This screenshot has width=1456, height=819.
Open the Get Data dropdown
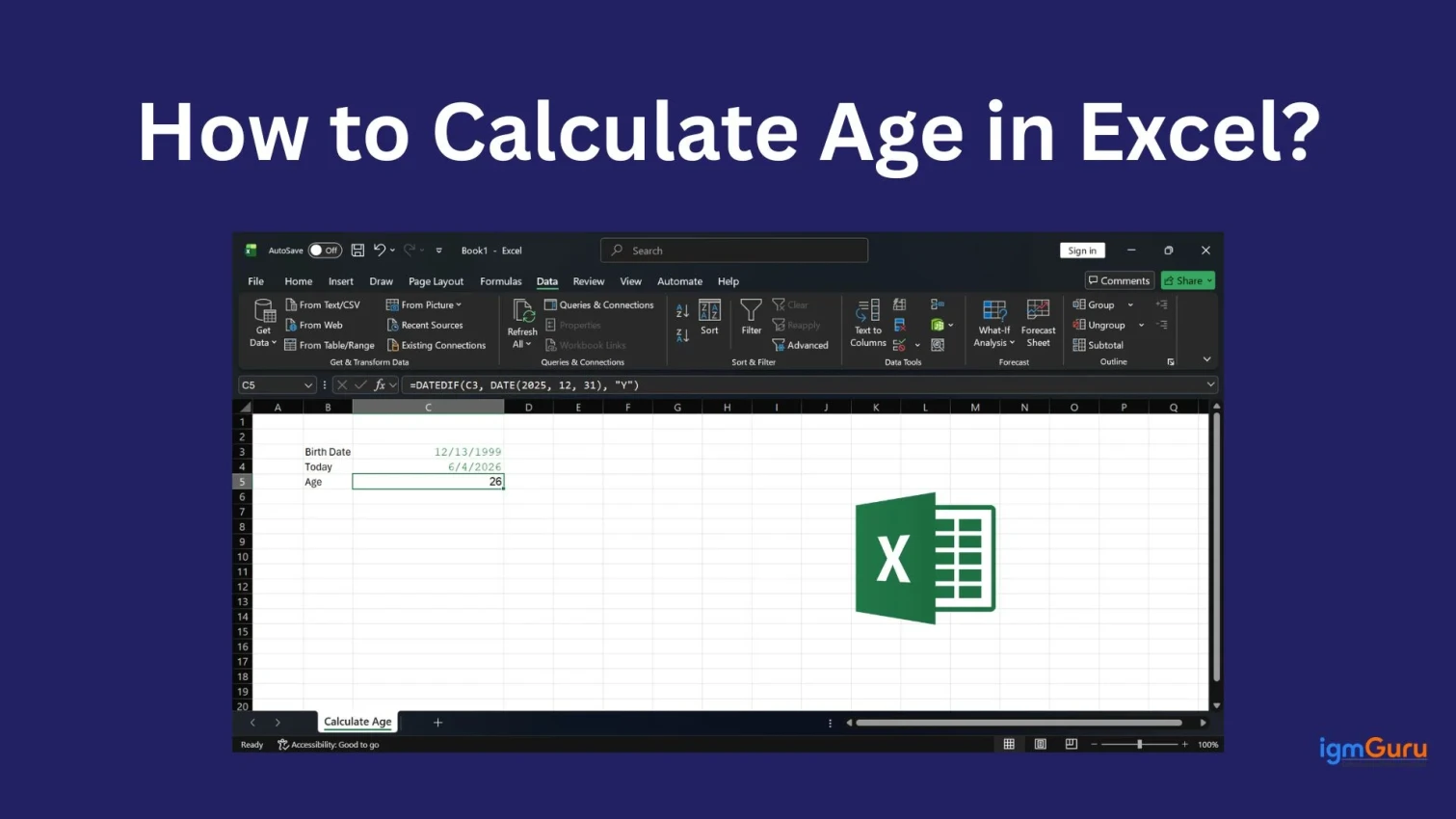pyautogui.click(x=263, y=324)
